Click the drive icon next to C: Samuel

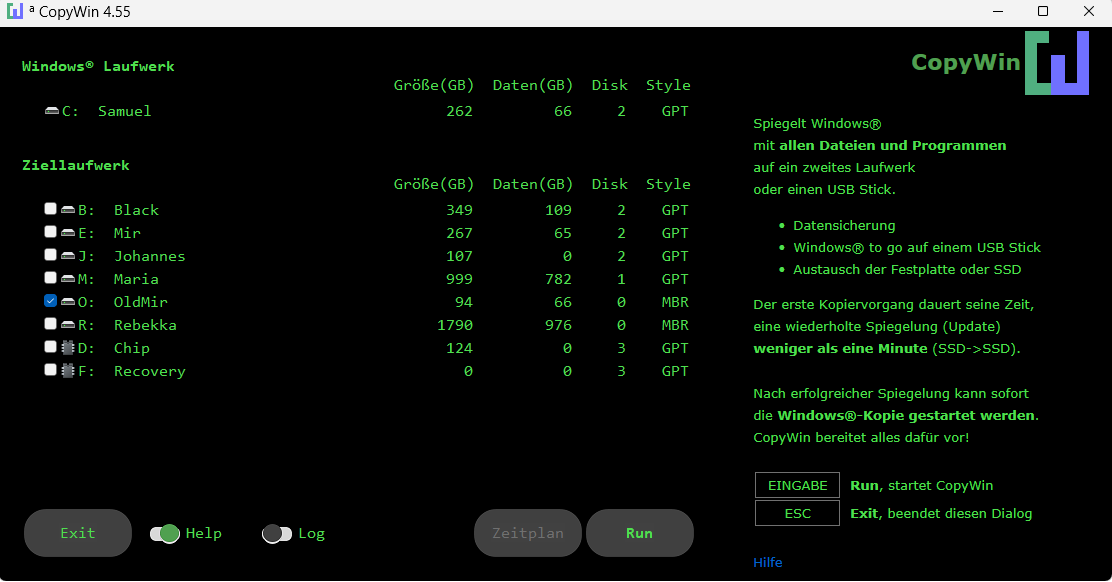52,111
